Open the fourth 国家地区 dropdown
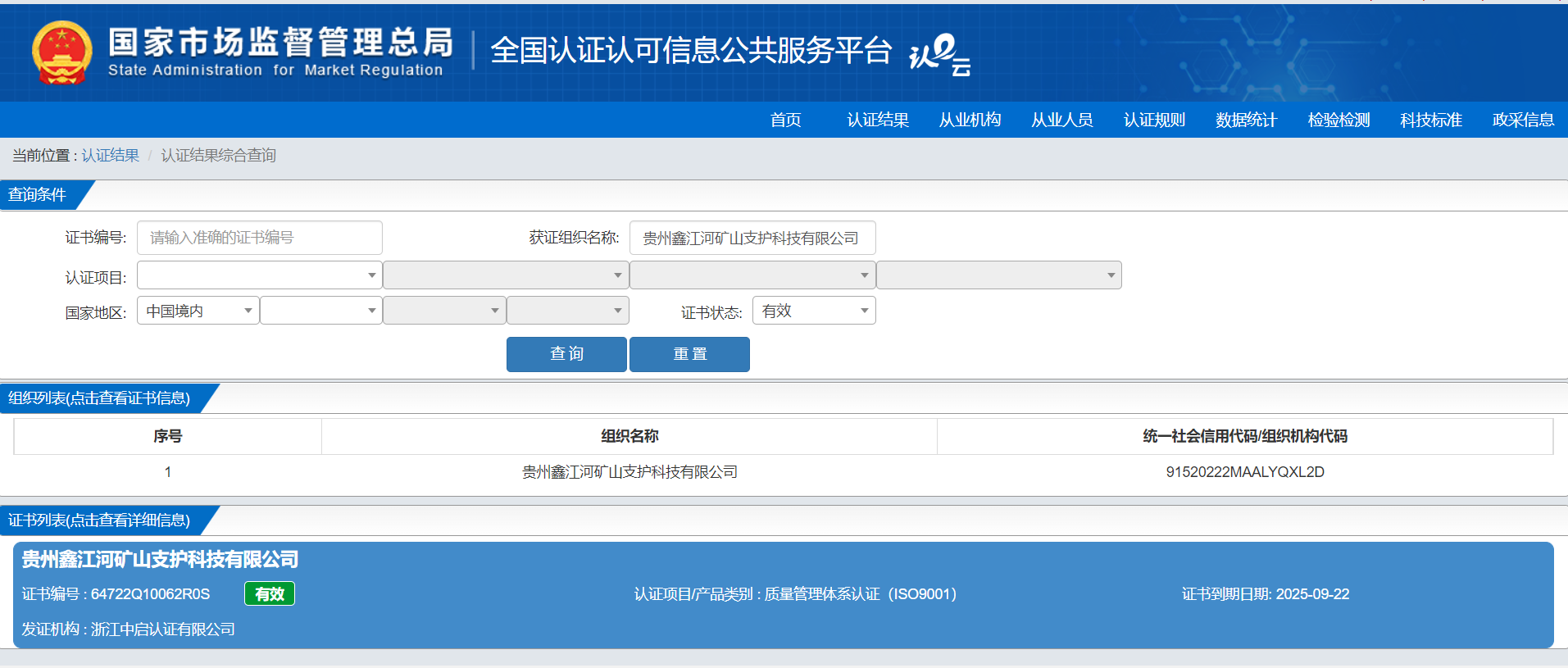This screenshot has height=668, width=1568. point(568,311)
